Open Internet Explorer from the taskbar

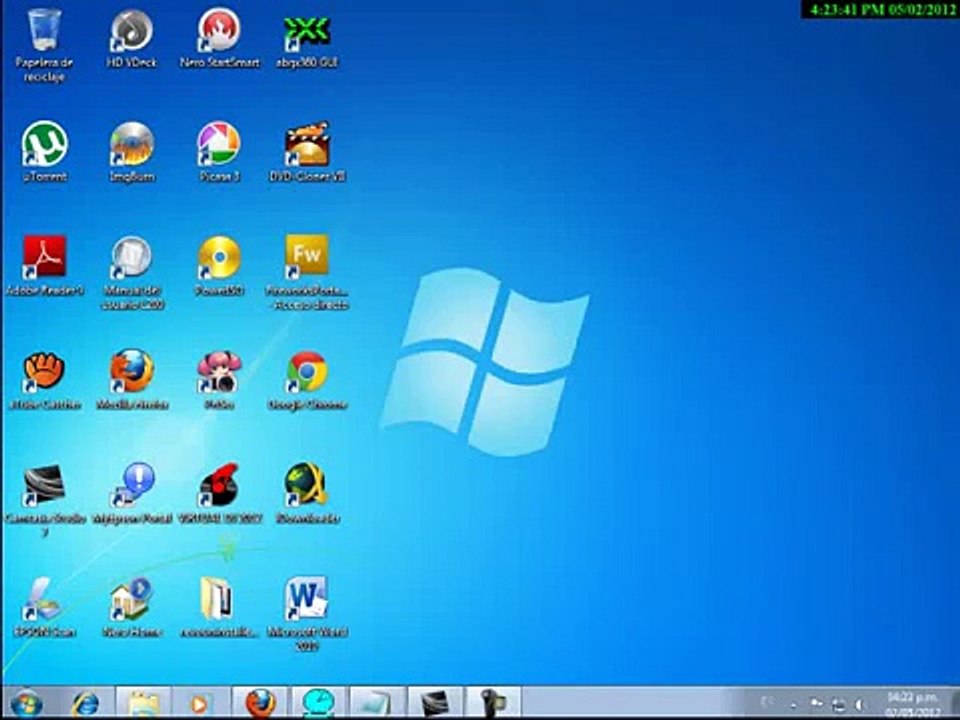(84, 703)
